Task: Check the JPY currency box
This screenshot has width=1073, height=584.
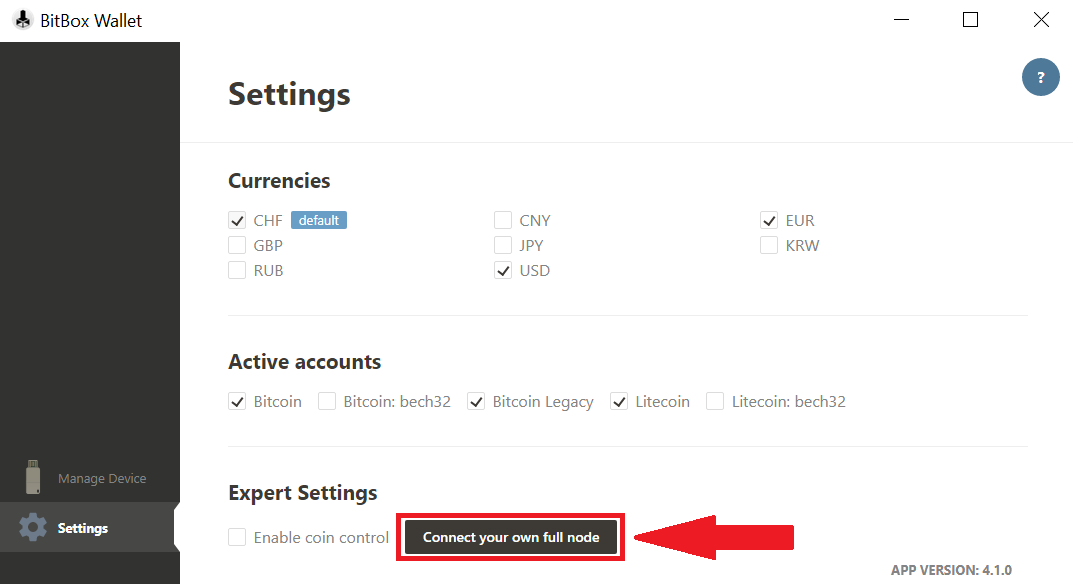Action: coord(503,246)
